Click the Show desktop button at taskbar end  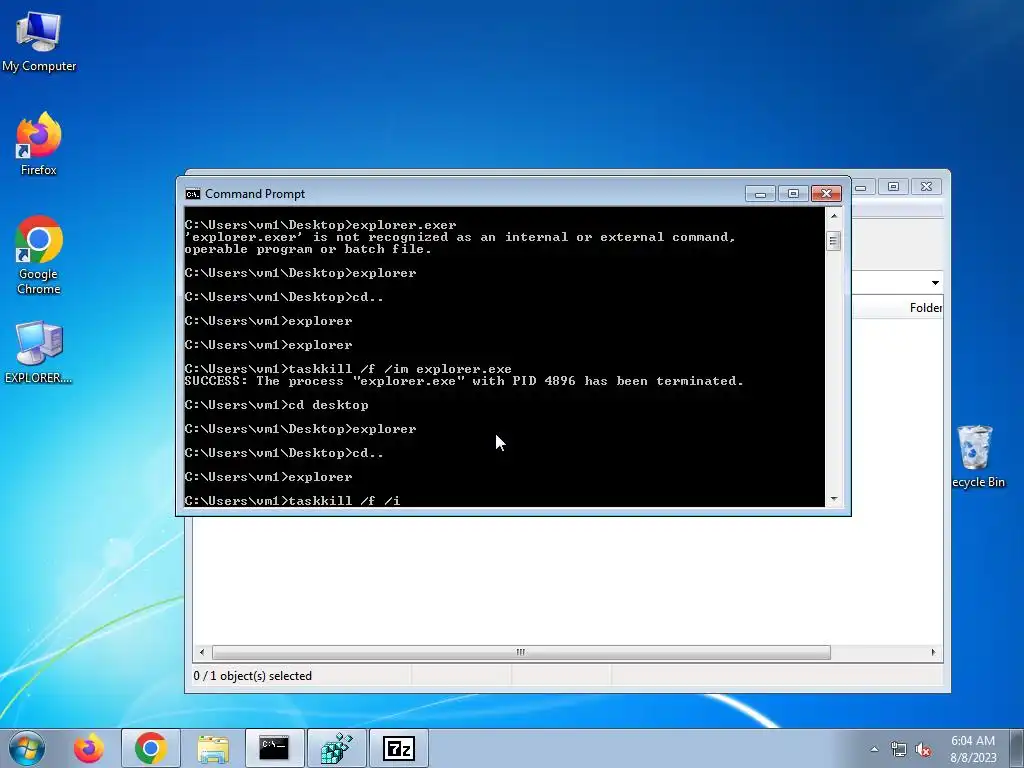(x=1017, y=748)
